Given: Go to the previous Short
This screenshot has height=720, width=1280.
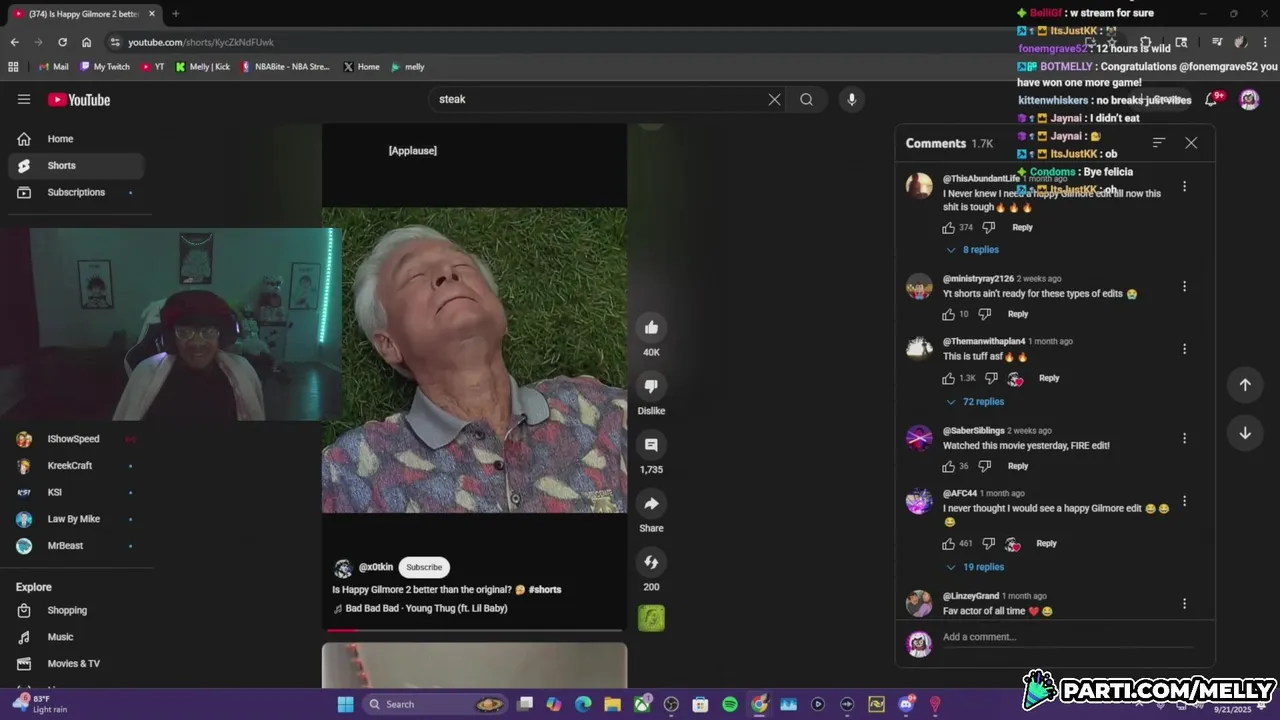Looking at the screenshot, I should click(1245, 385).
